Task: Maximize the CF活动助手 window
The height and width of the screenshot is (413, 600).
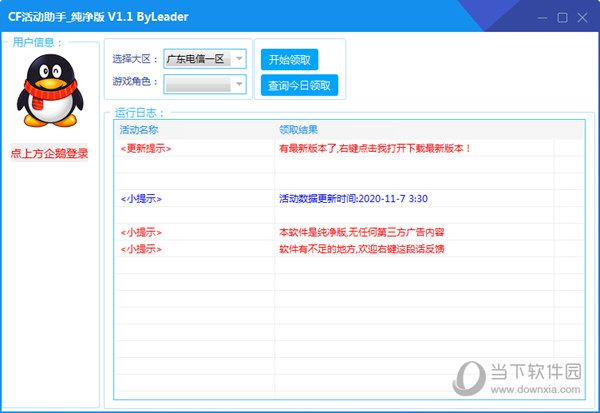Action: point(562,18)
